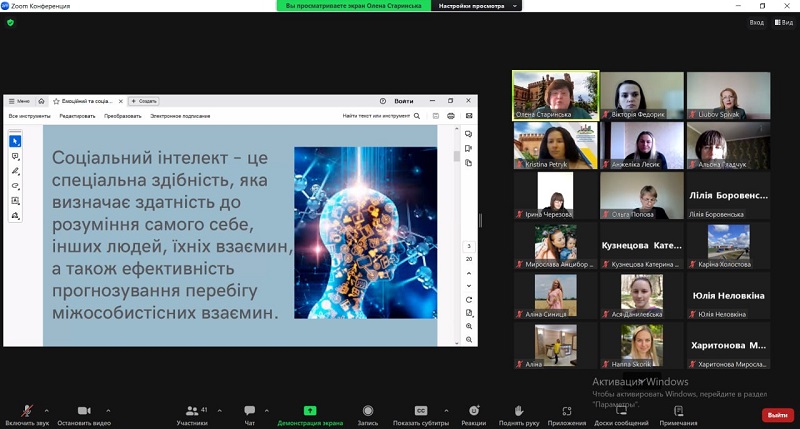Toggle camera with Остановить видео button

83,412
